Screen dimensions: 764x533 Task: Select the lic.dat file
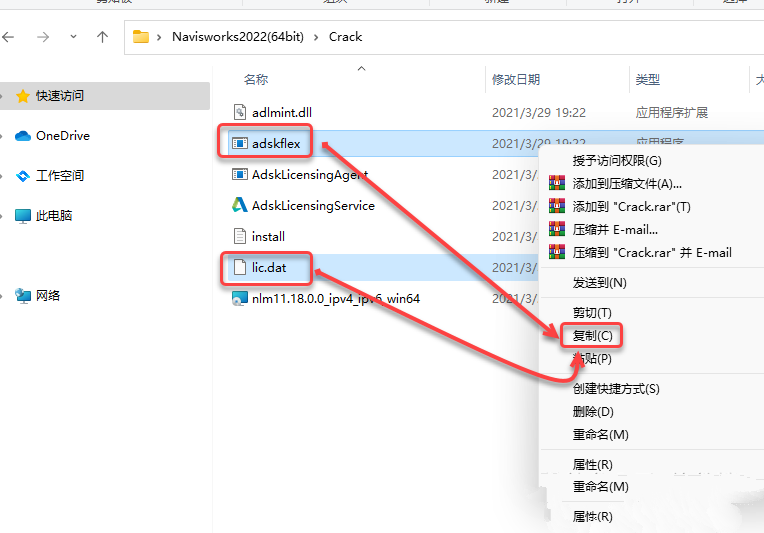coord(269,267)
